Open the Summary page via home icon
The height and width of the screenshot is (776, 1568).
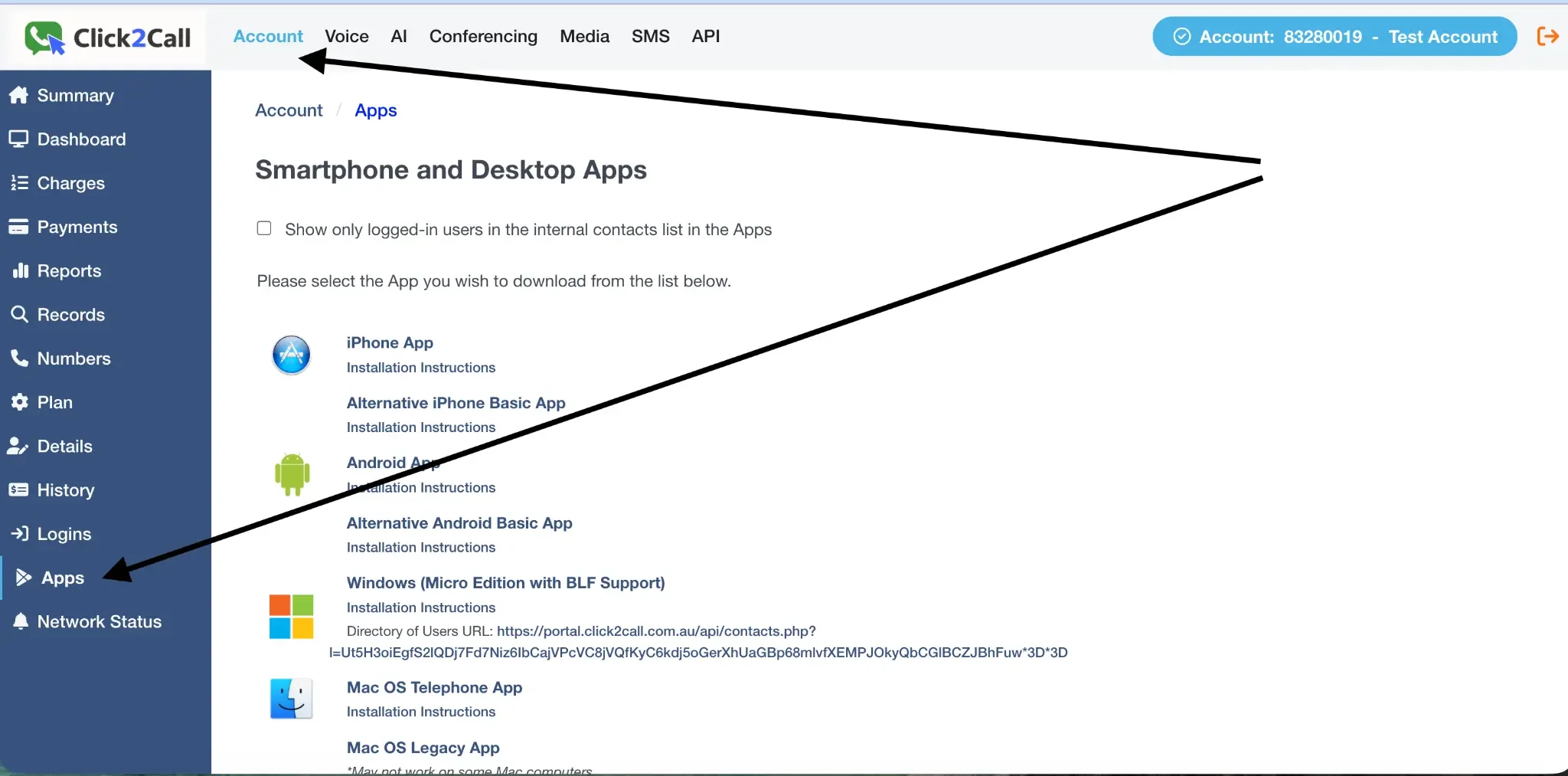coord(20,95)
